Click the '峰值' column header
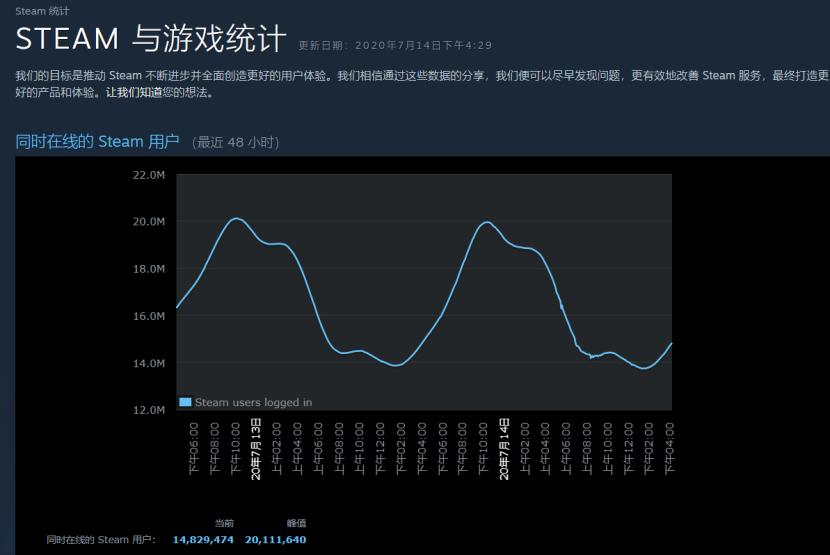The image size is (830, 555). 296,523
